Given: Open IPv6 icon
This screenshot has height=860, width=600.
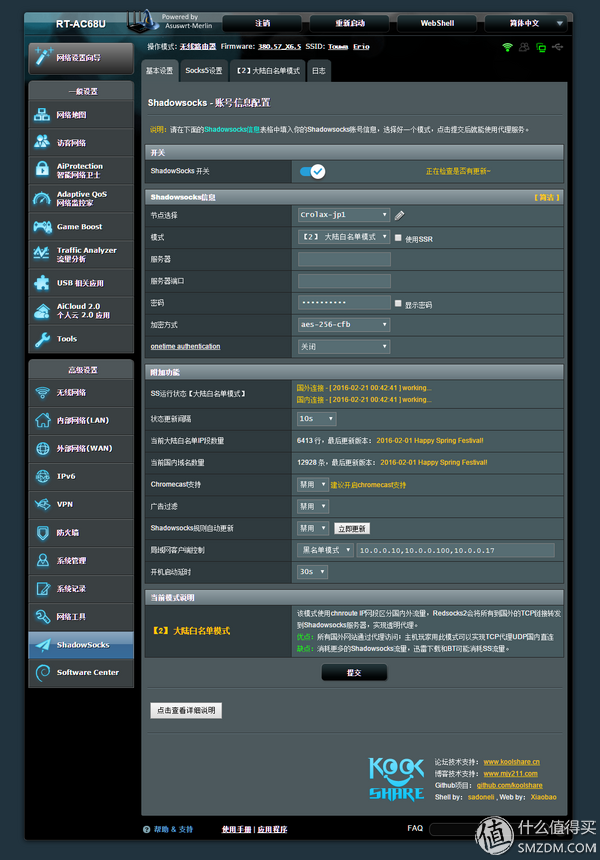Looking at the screenshot, I should (x=42, y=476).
